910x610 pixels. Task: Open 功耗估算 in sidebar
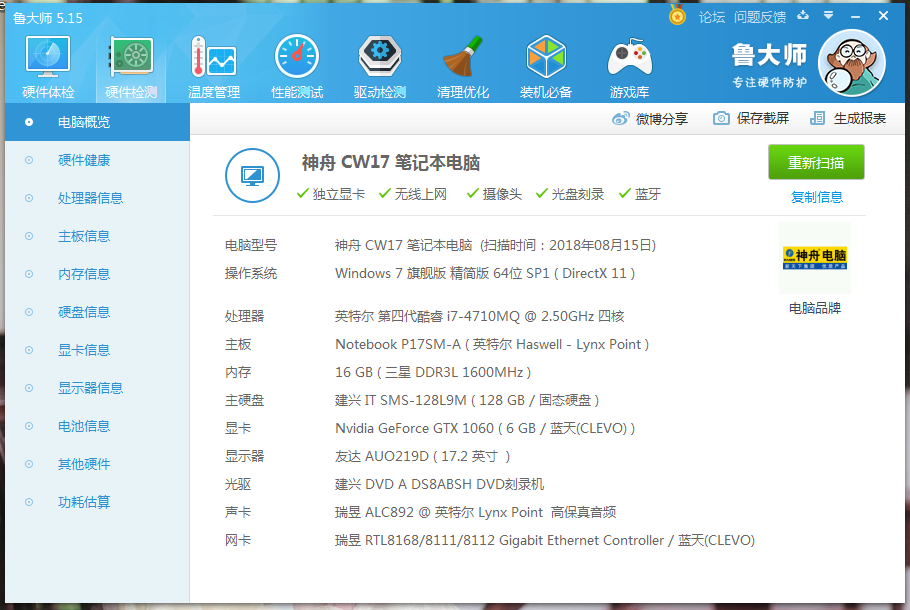pos(98,502)
